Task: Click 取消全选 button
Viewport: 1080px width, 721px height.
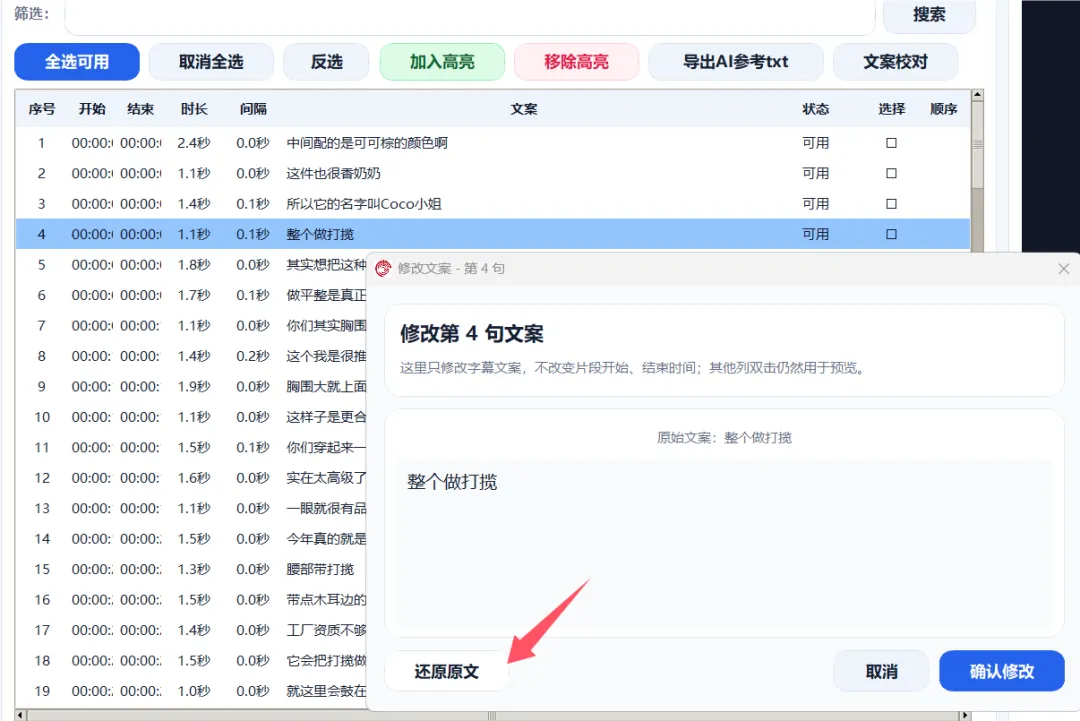Action: pos(211,62)
